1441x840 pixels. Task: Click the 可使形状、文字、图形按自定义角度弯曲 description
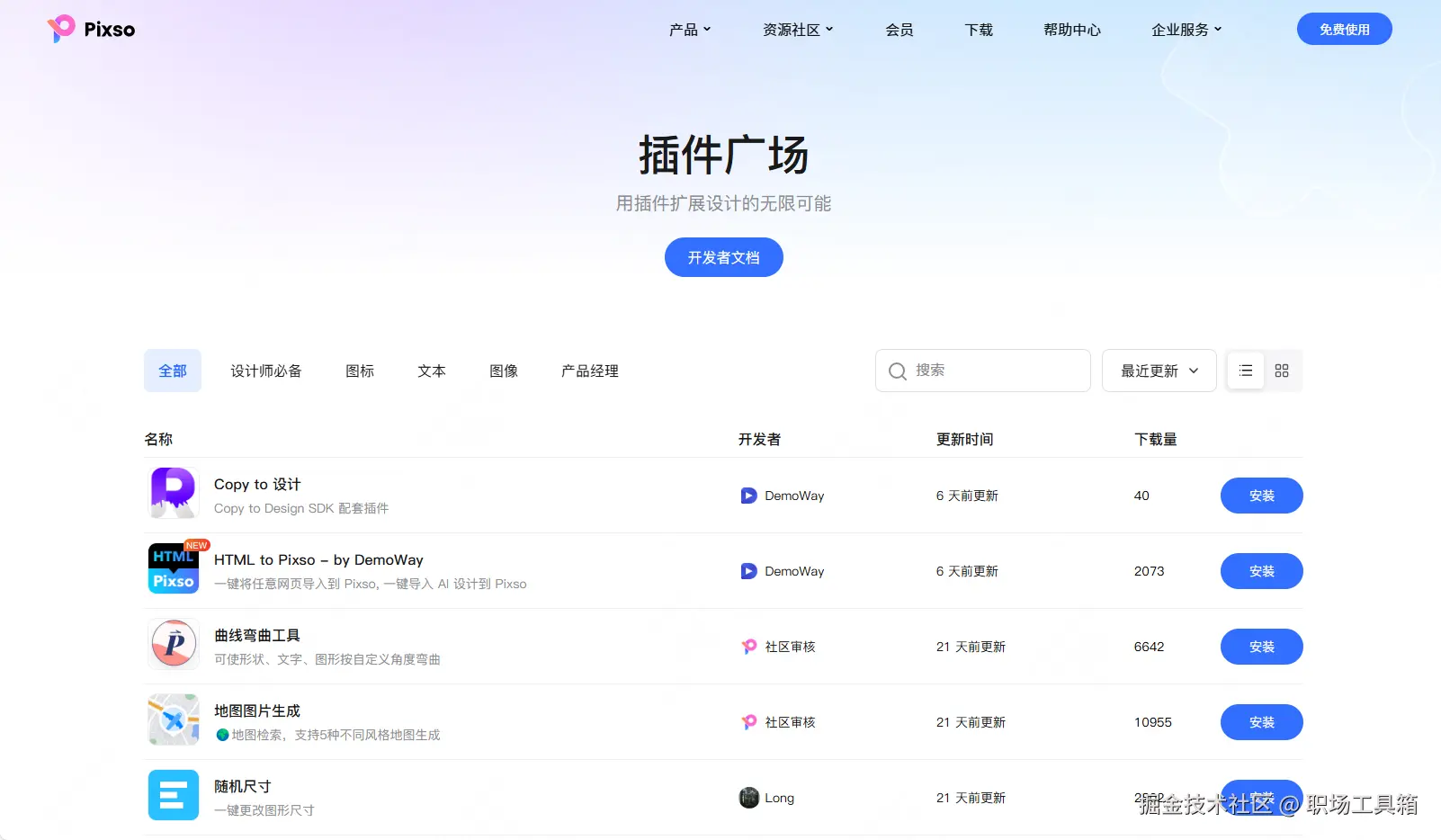(x=327, y=659)
